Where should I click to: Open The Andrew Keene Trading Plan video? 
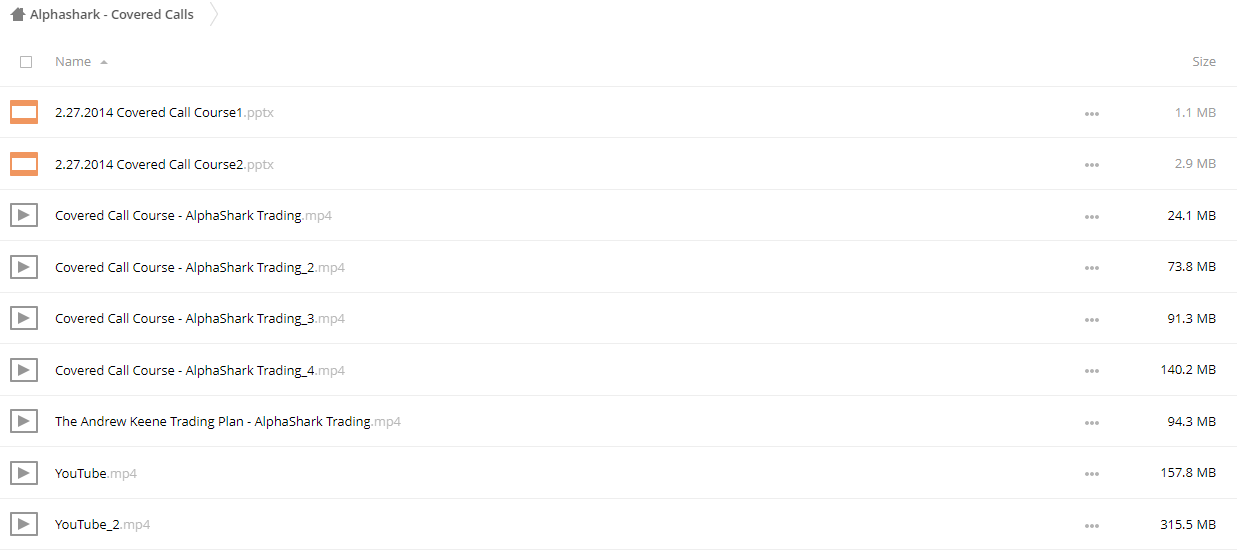coord(228,422)
